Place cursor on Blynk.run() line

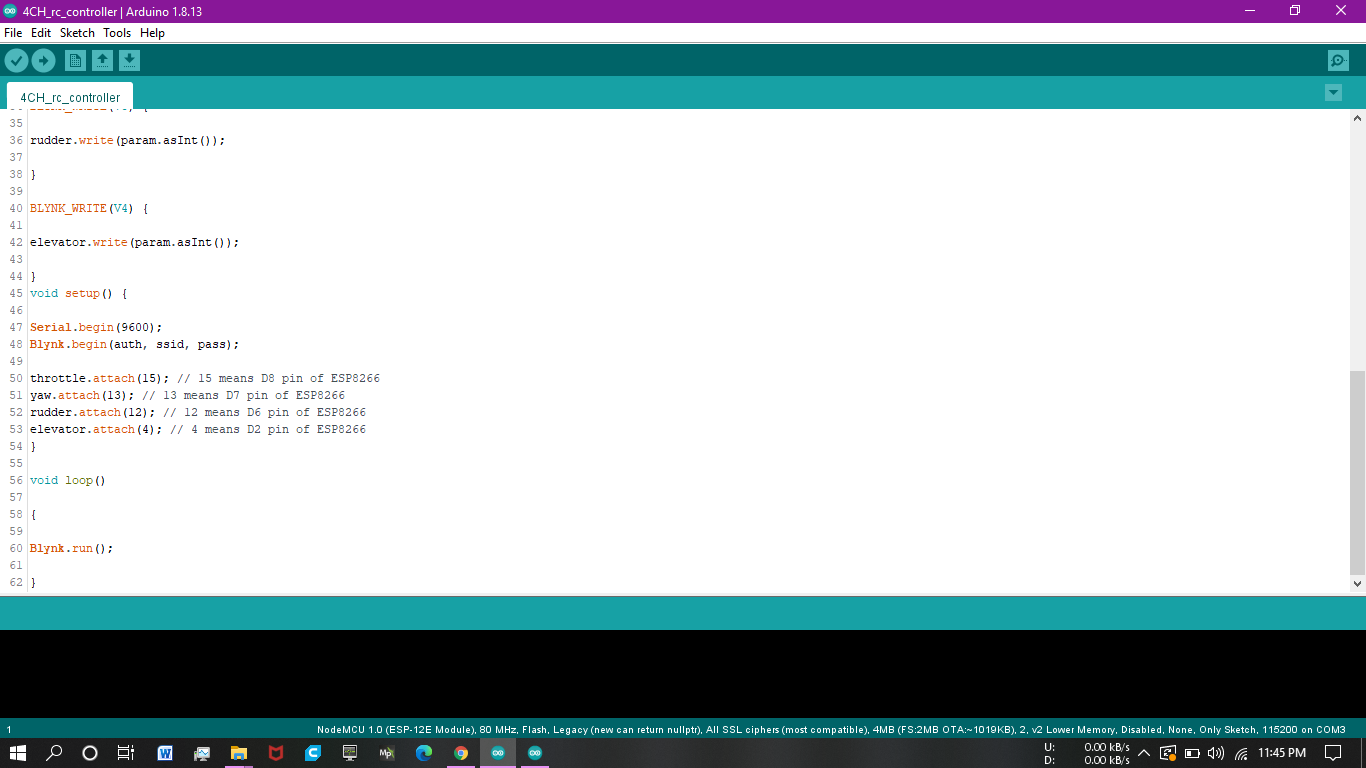[x=72, y=548]
